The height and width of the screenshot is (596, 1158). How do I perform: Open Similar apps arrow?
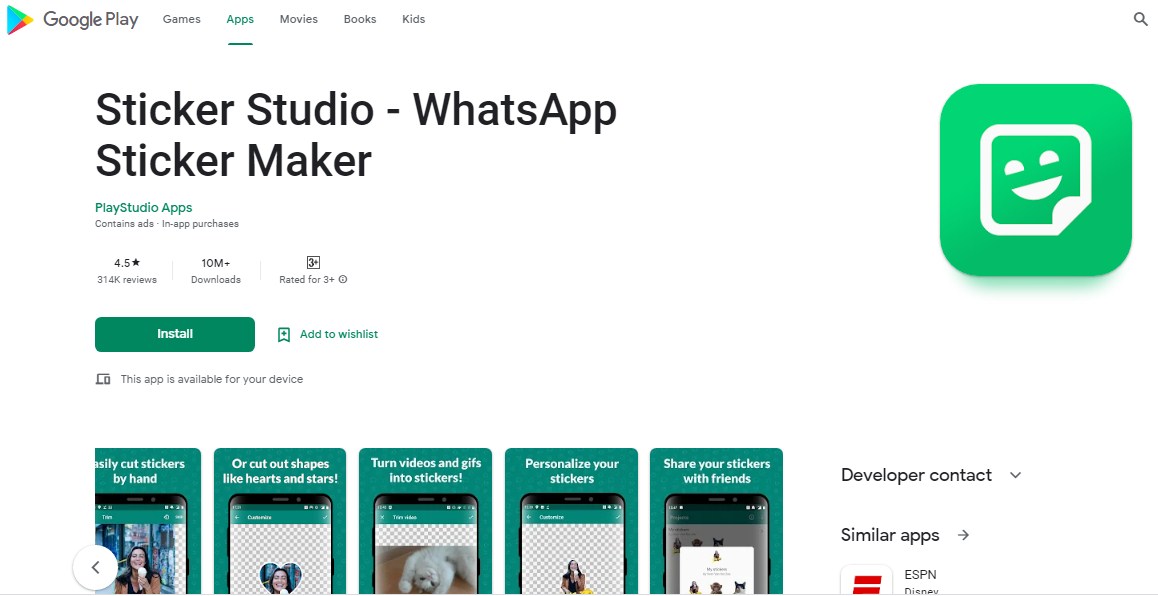coord(963,535)
